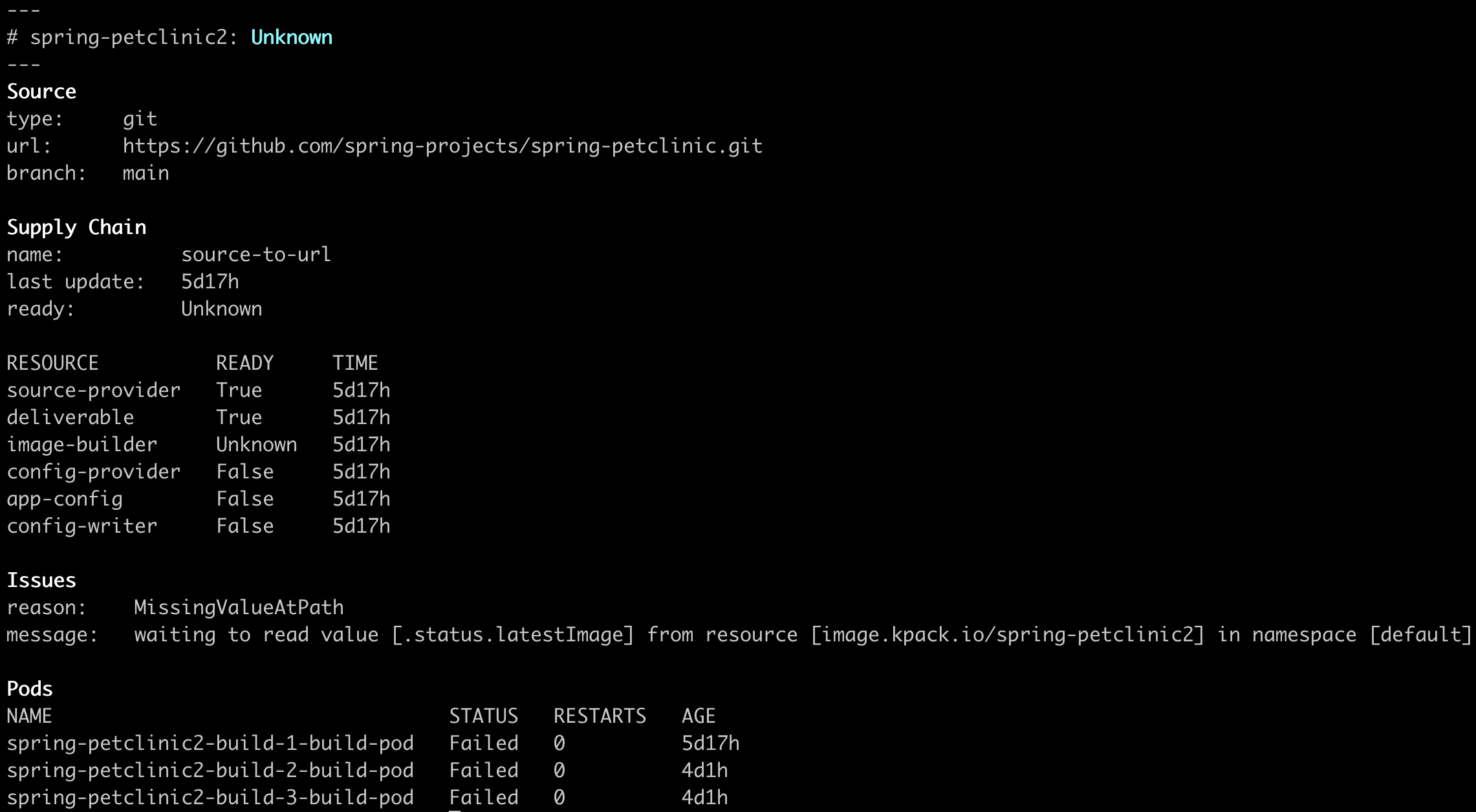Click the spring-petclinic GitHub URL
The height and width of the screenshot is (812, 1476).
click(x=442, y=146)
